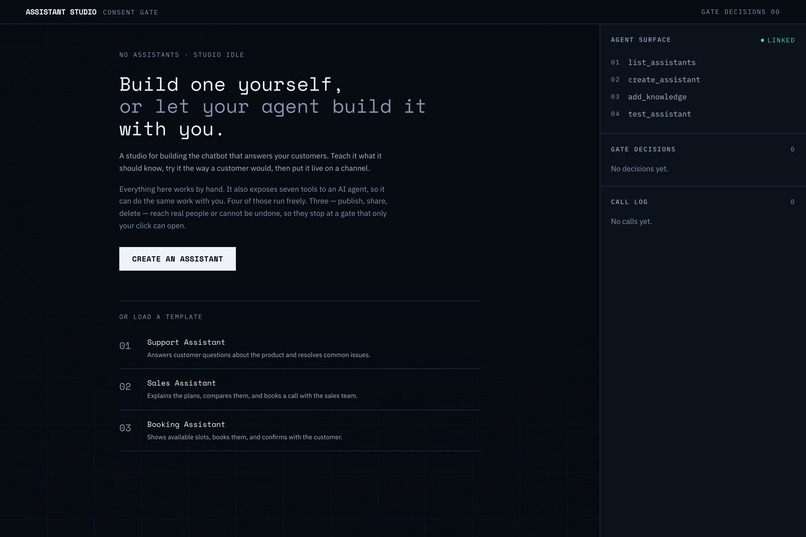Click the Sales Assistant description text
This screenshot has width=806, height=537.
(252, 396)
